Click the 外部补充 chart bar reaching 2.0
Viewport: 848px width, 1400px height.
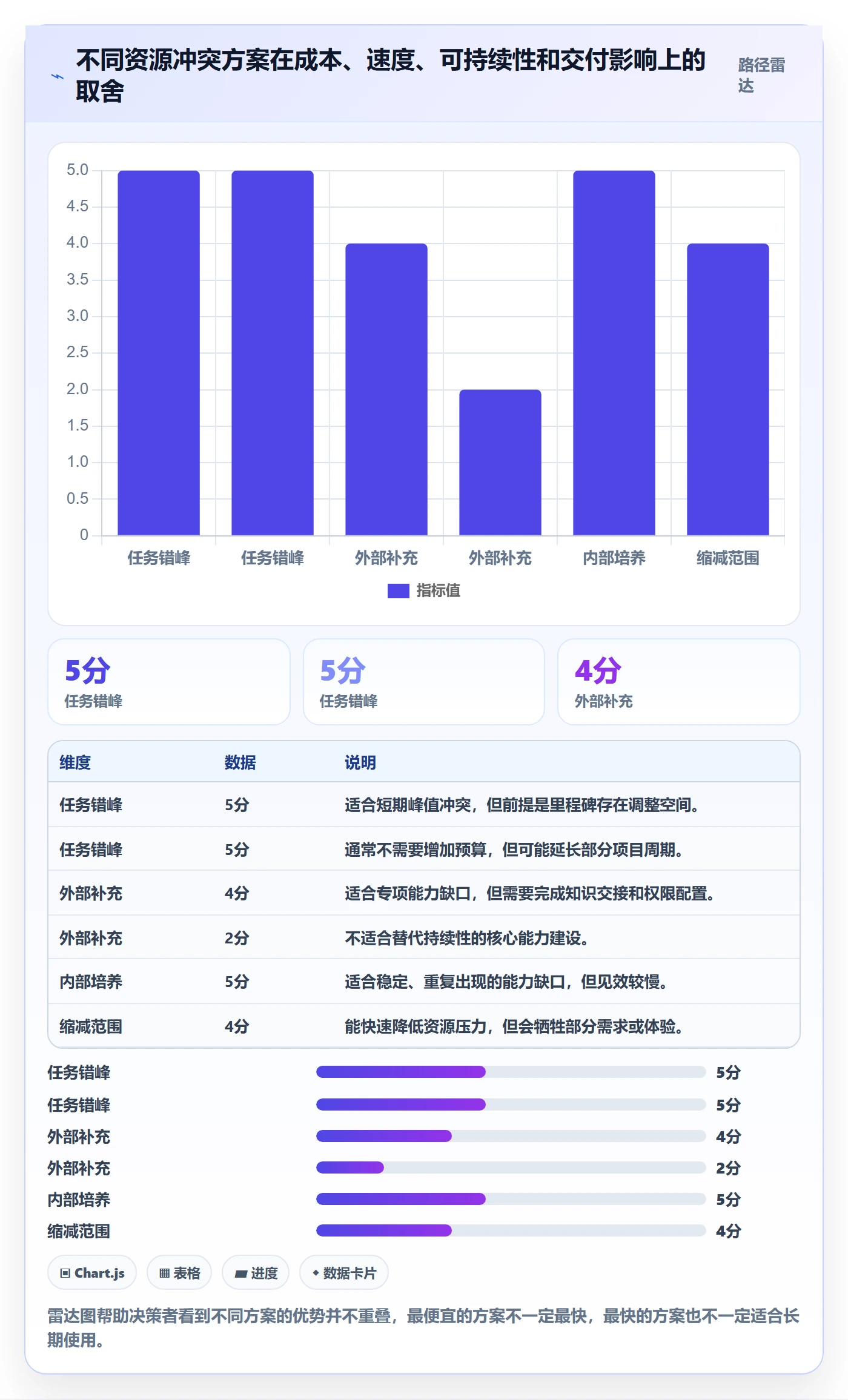click(x=500, y=462)
